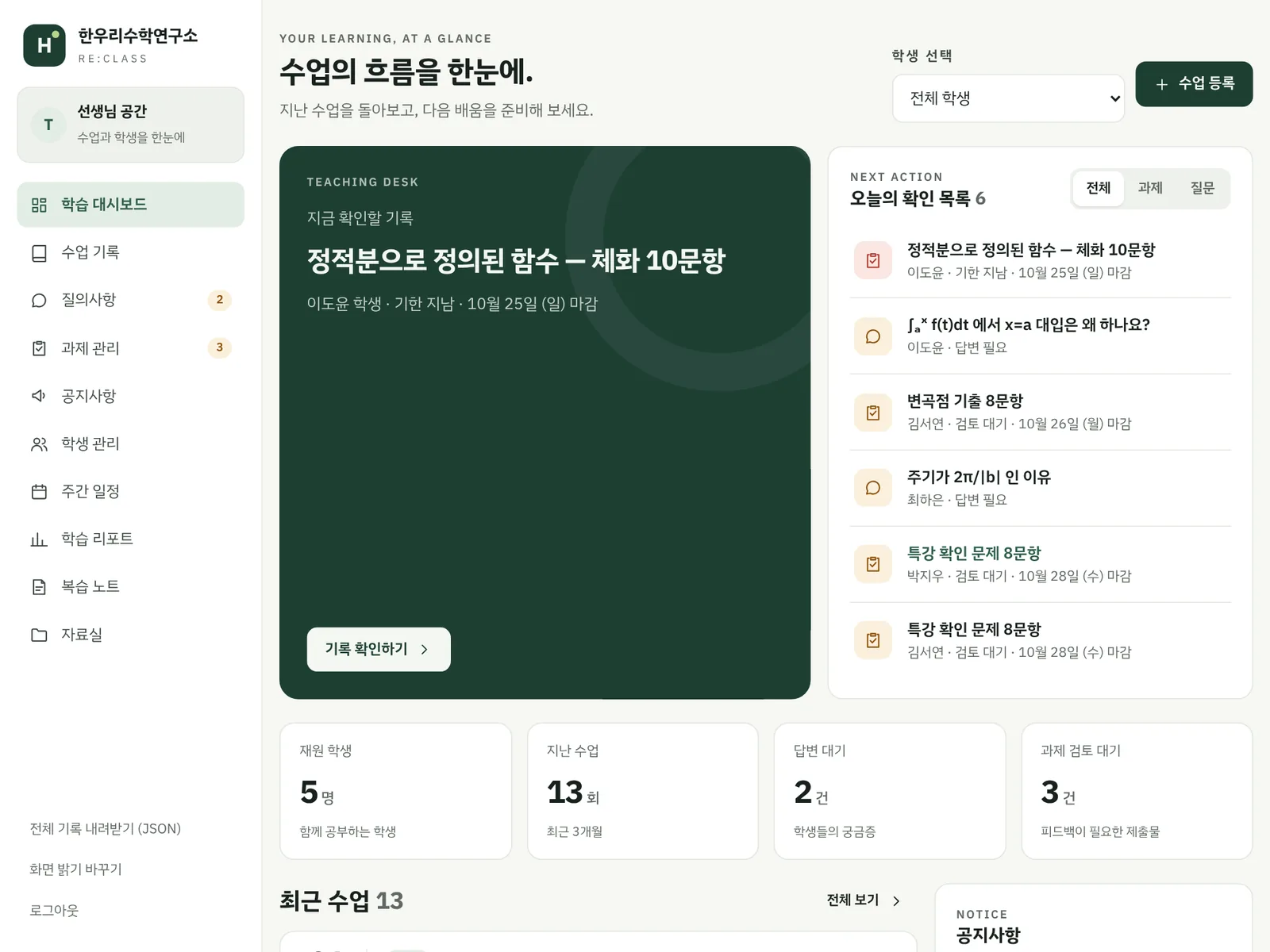
Task: Toggle 화면 밝기 바꾸기 theme switch
Action: 75,869
